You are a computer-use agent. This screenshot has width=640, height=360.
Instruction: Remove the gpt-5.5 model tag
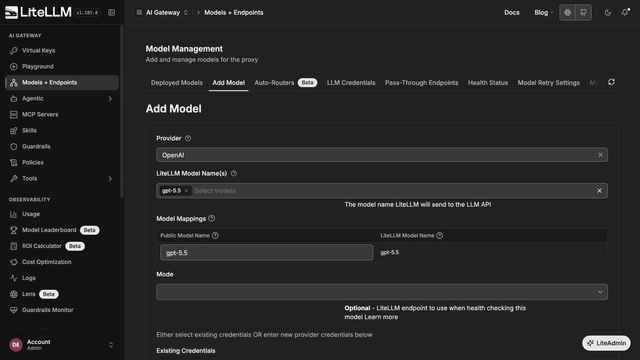tap(186, 191)
